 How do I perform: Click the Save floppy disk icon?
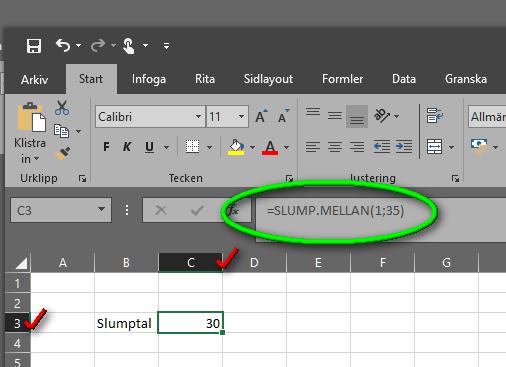point(34,46)
